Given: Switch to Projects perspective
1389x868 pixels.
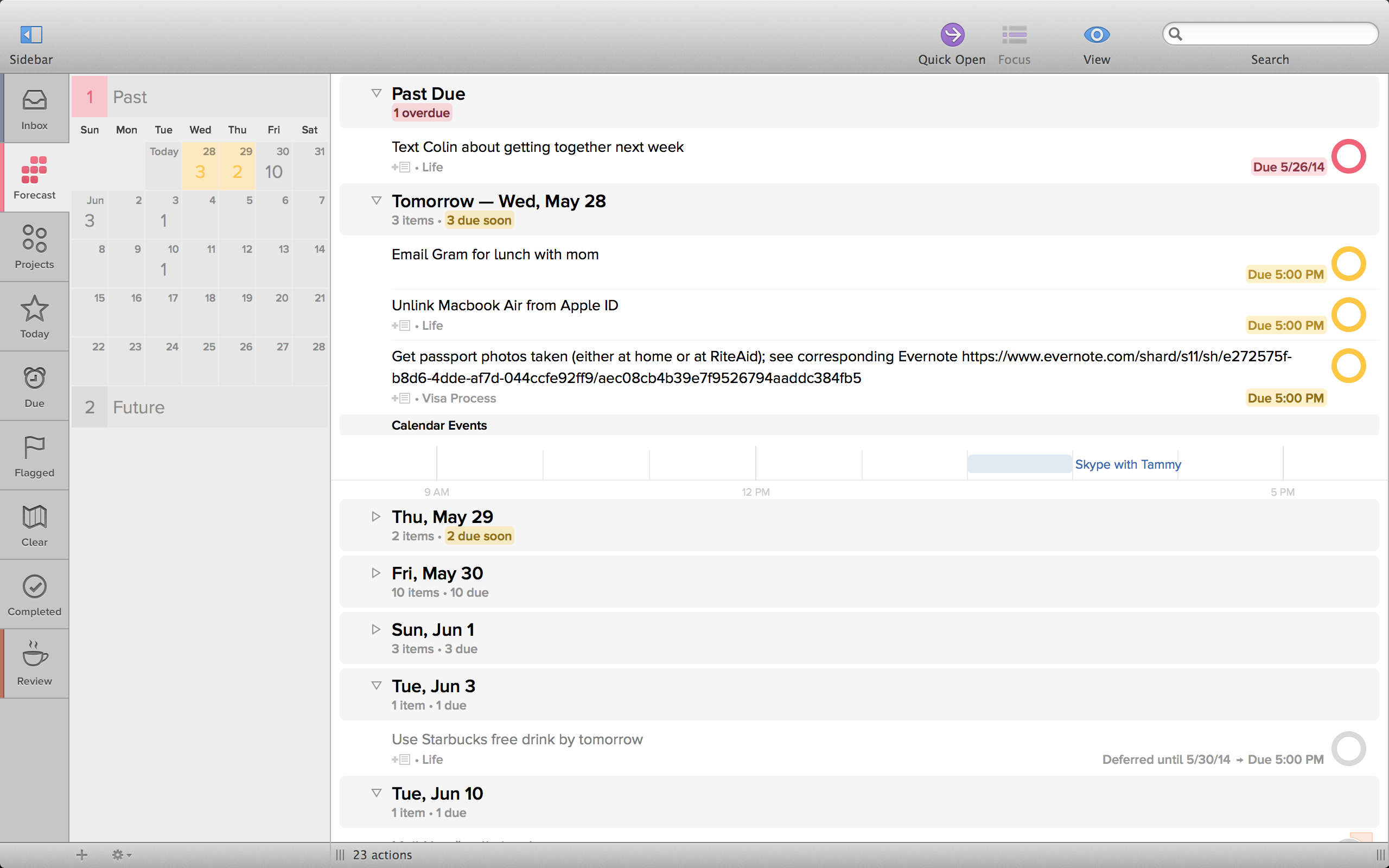Looking at the screenshot, I should (x=34, y=247).
